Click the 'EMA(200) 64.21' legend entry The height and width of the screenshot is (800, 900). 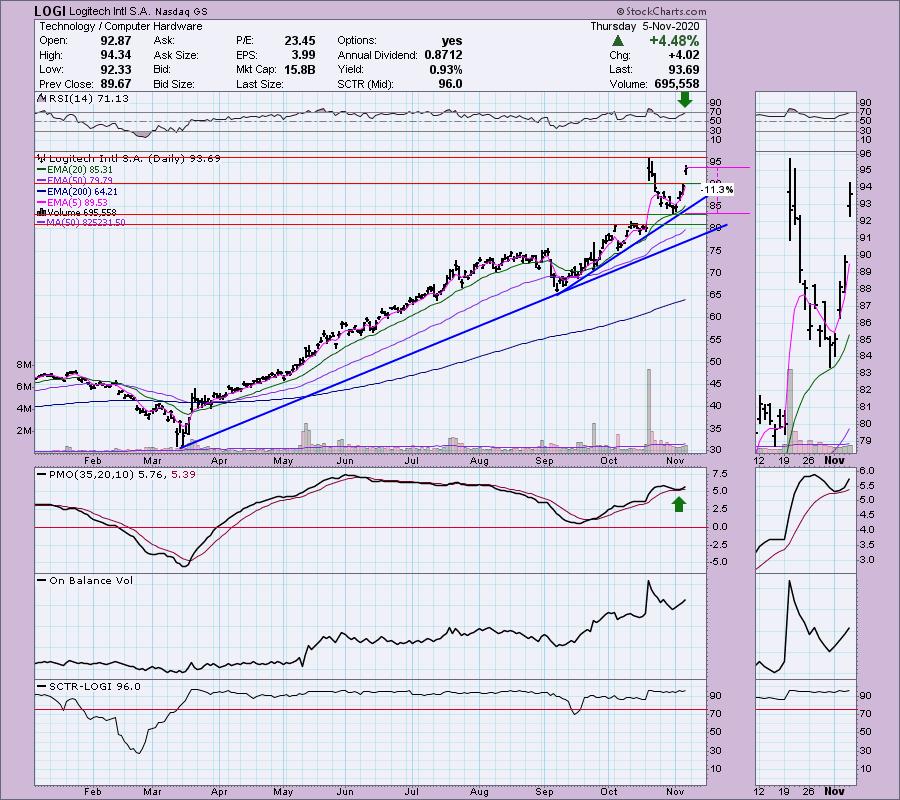click(83, 191)
